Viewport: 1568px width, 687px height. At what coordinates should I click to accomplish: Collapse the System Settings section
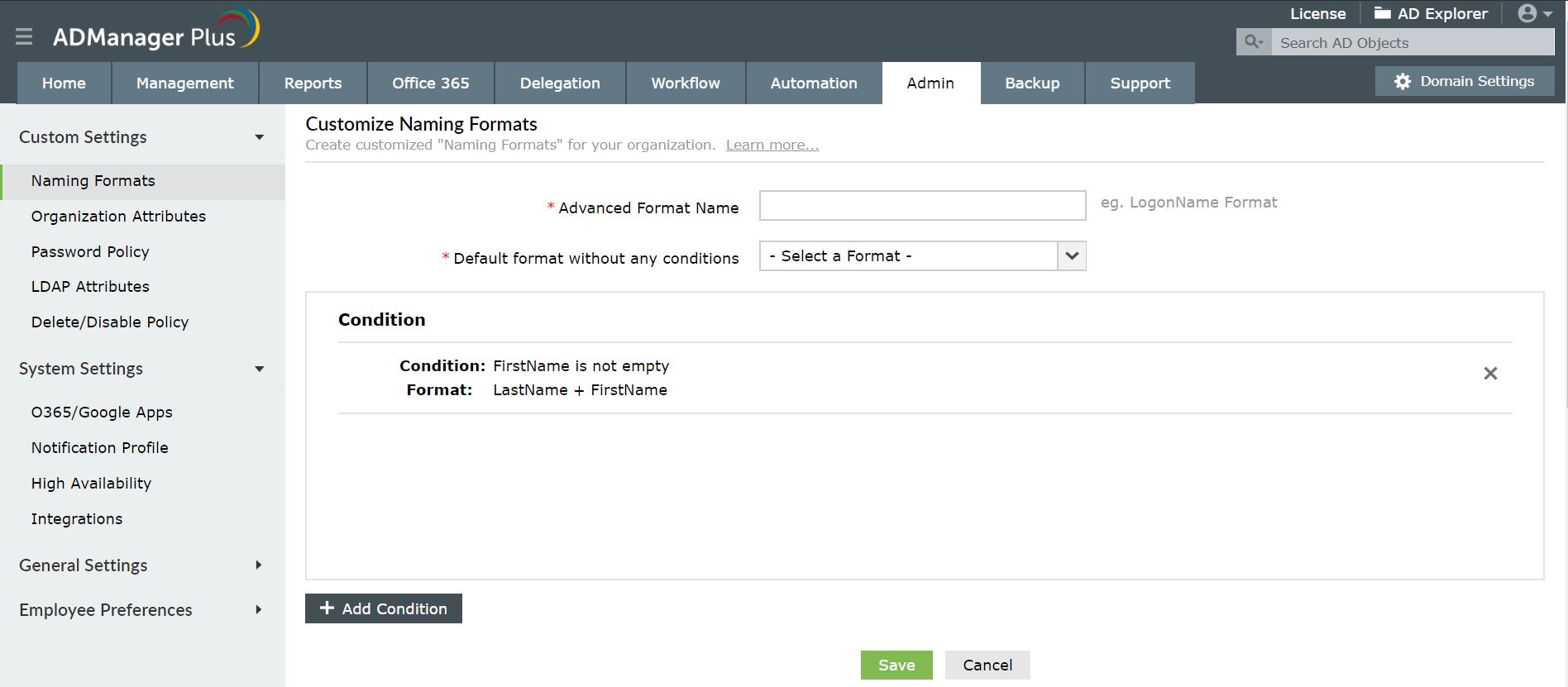click(x=259, y=369)
